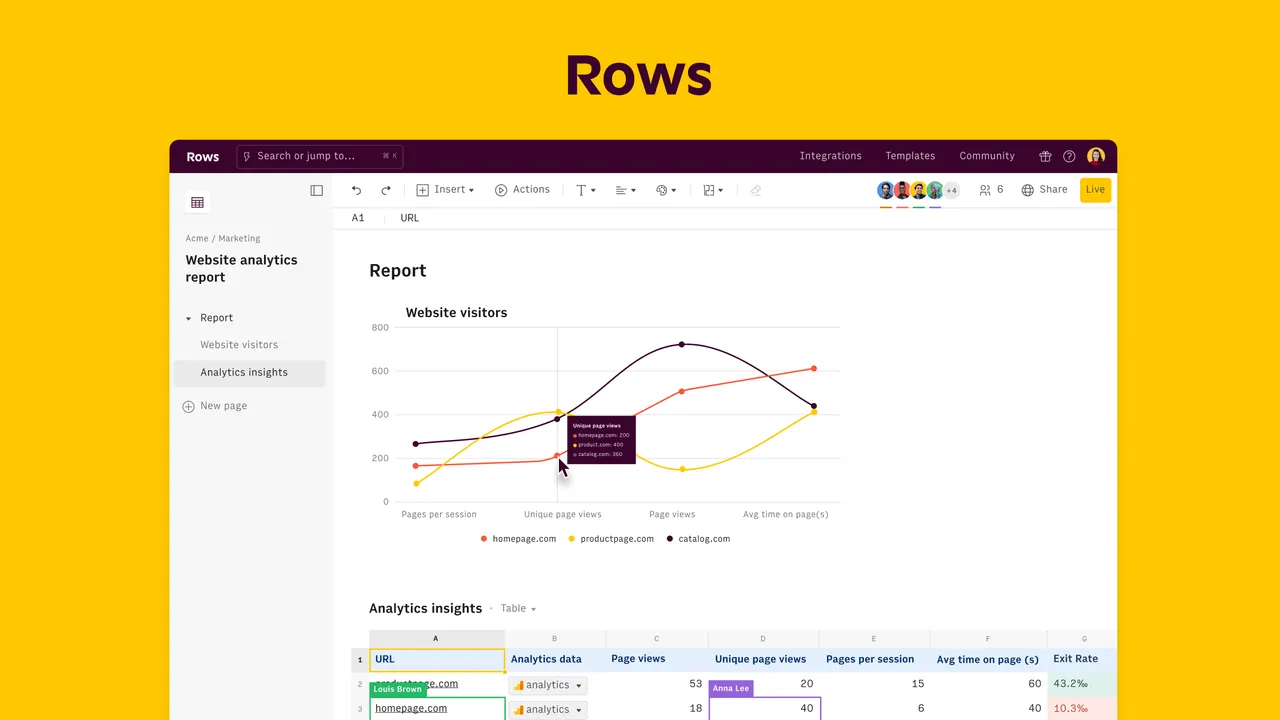Viewport: 1280px width, 720px height.
Task: Collapse the Report tree section
Action: [188, 318]
